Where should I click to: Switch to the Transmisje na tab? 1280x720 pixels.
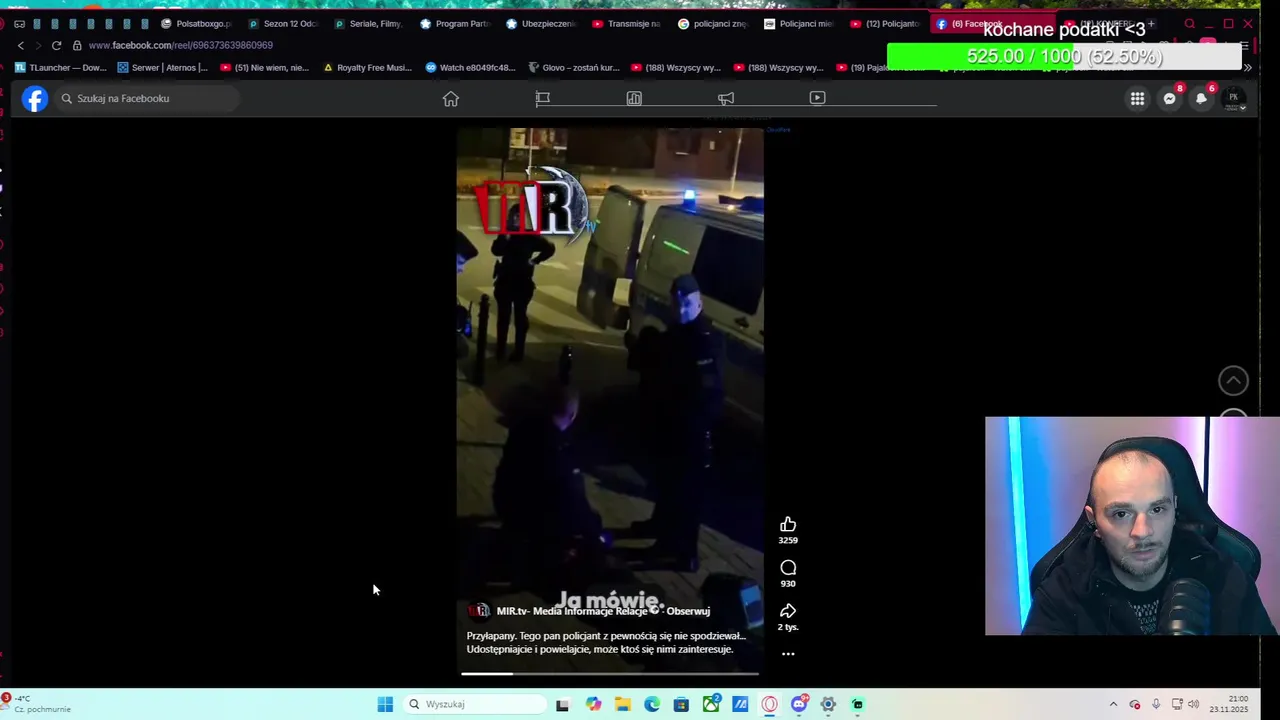tap(627, 24)
